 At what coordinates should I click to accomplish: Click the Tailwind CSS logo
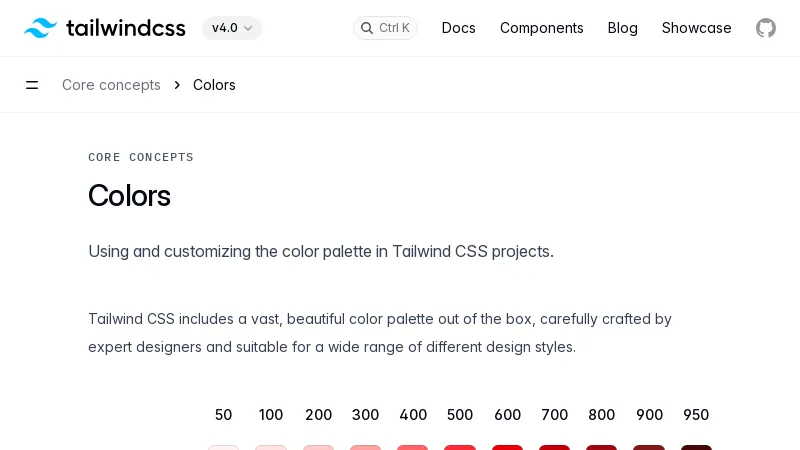tap(105, 28)
